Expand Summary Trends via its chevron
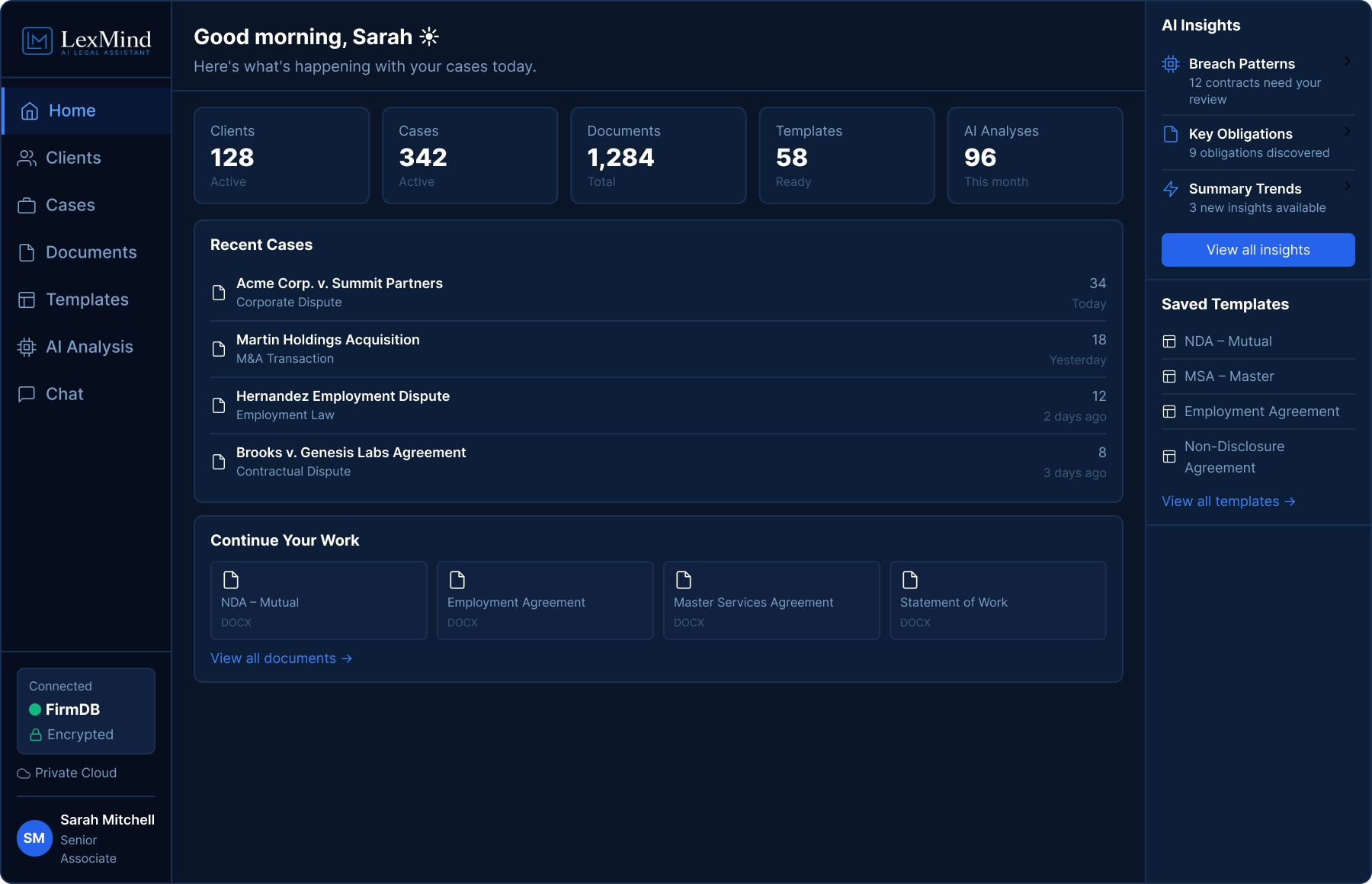The width and height of the screenshot is (1372, 884). click(x=1348, y=186)
